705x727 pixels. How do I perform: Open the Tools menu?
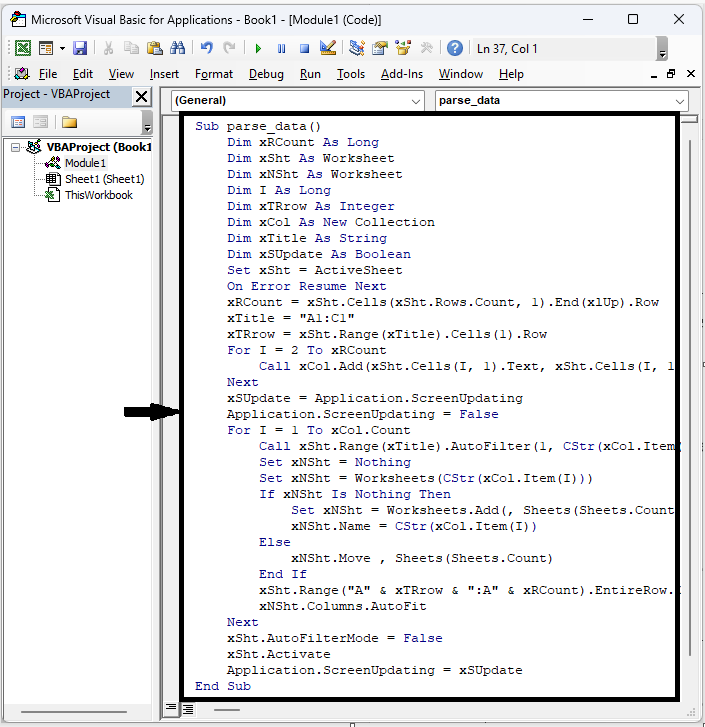coord(350,74)
